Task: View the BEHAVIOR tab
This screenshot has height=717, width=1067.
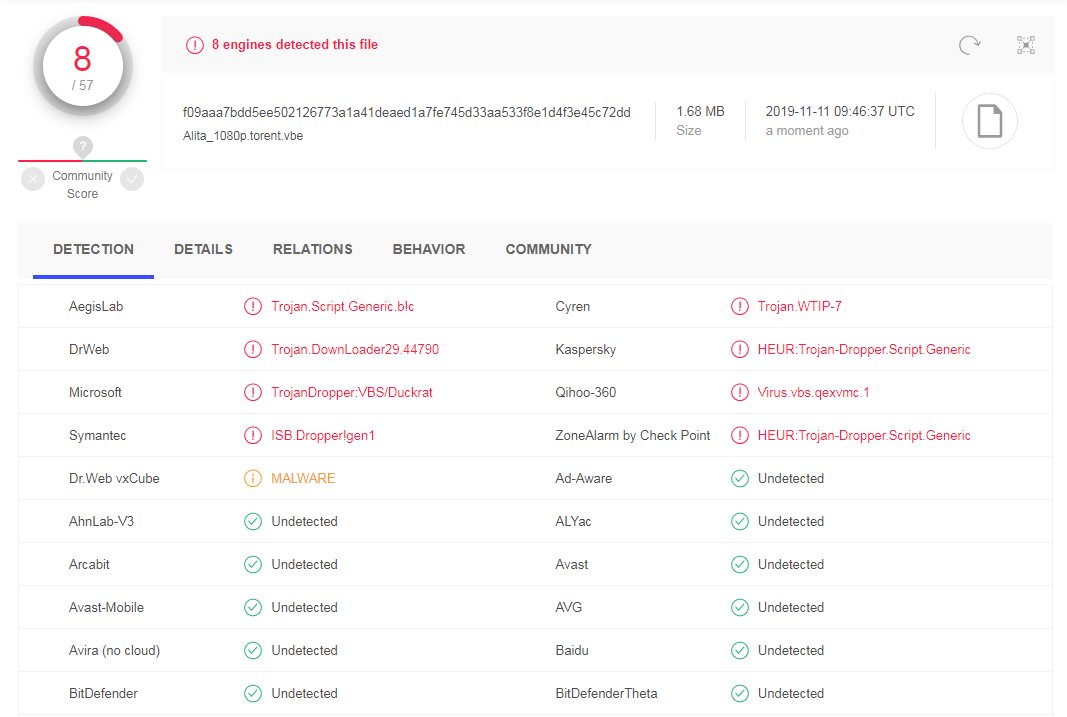Action: coord(428,250)
